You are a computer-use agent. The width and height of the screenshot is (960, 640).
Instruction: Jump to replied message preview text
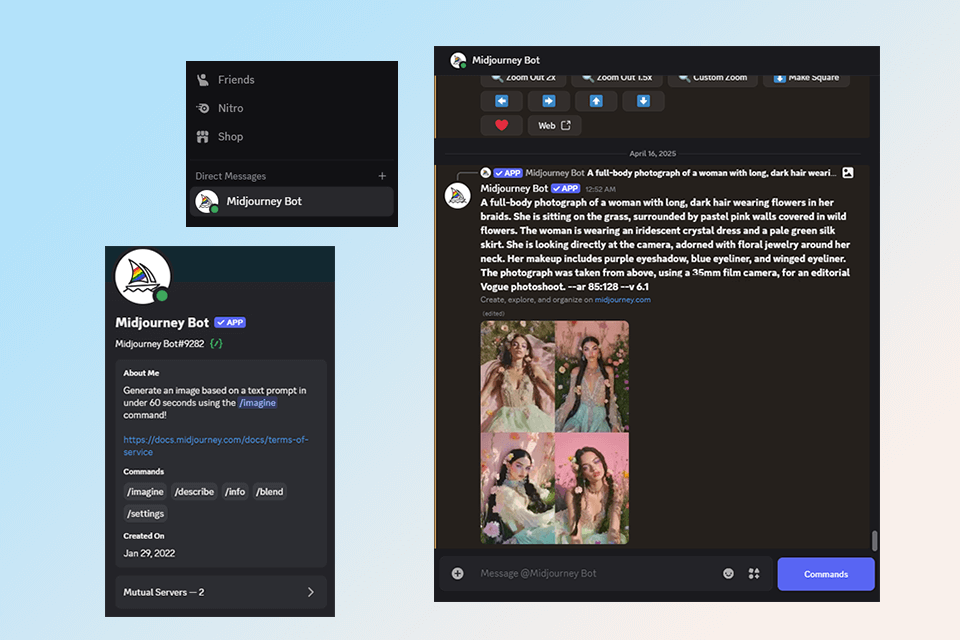point(711,173)
